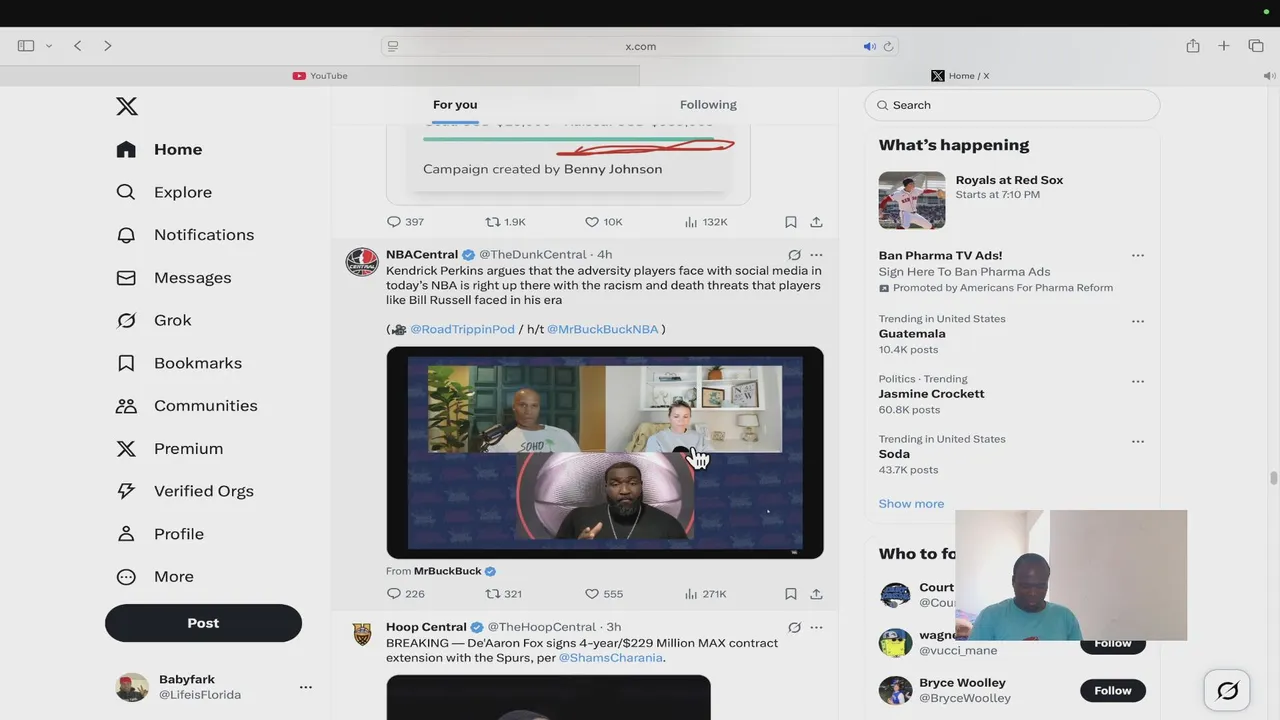Go back in Safari
This screenshot has width=1280, height=720.
77,46
